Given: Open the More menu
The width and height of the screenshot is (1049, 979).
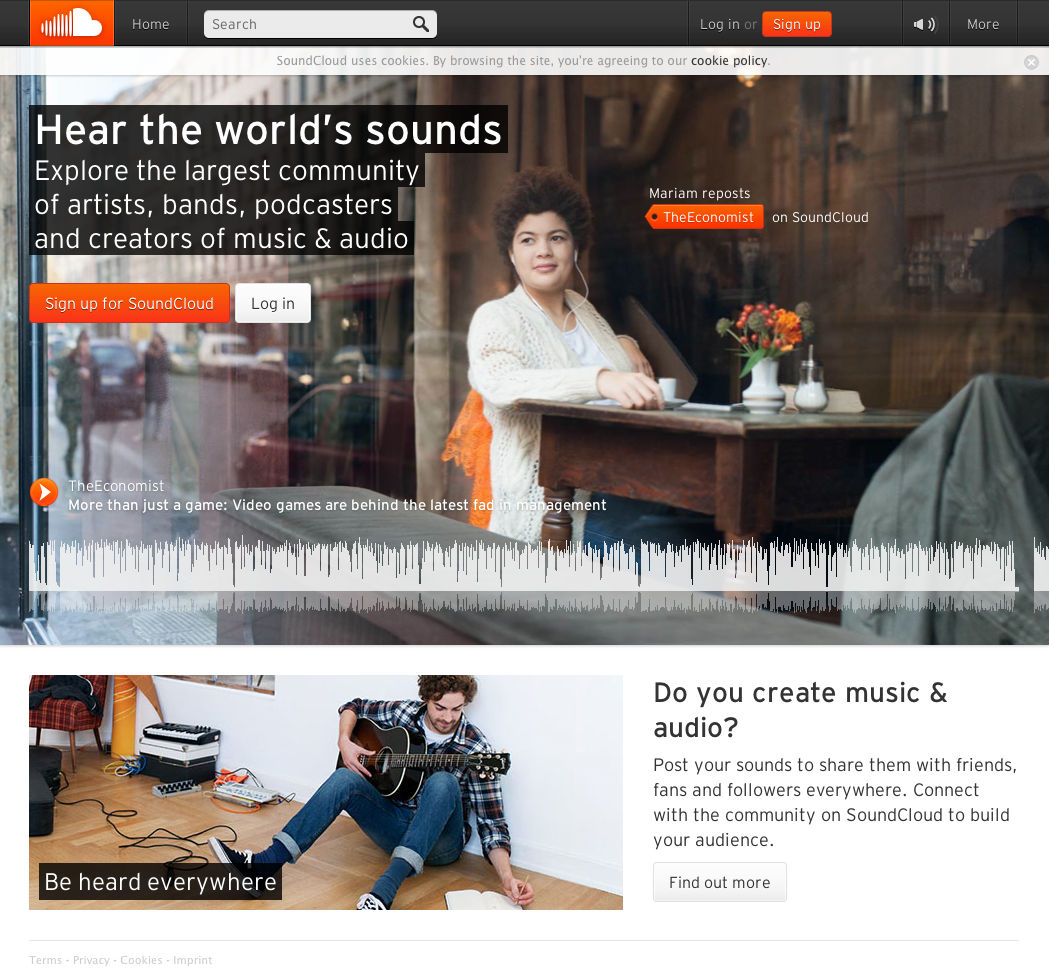Looking at the screenshot, I should click(982, 24).
